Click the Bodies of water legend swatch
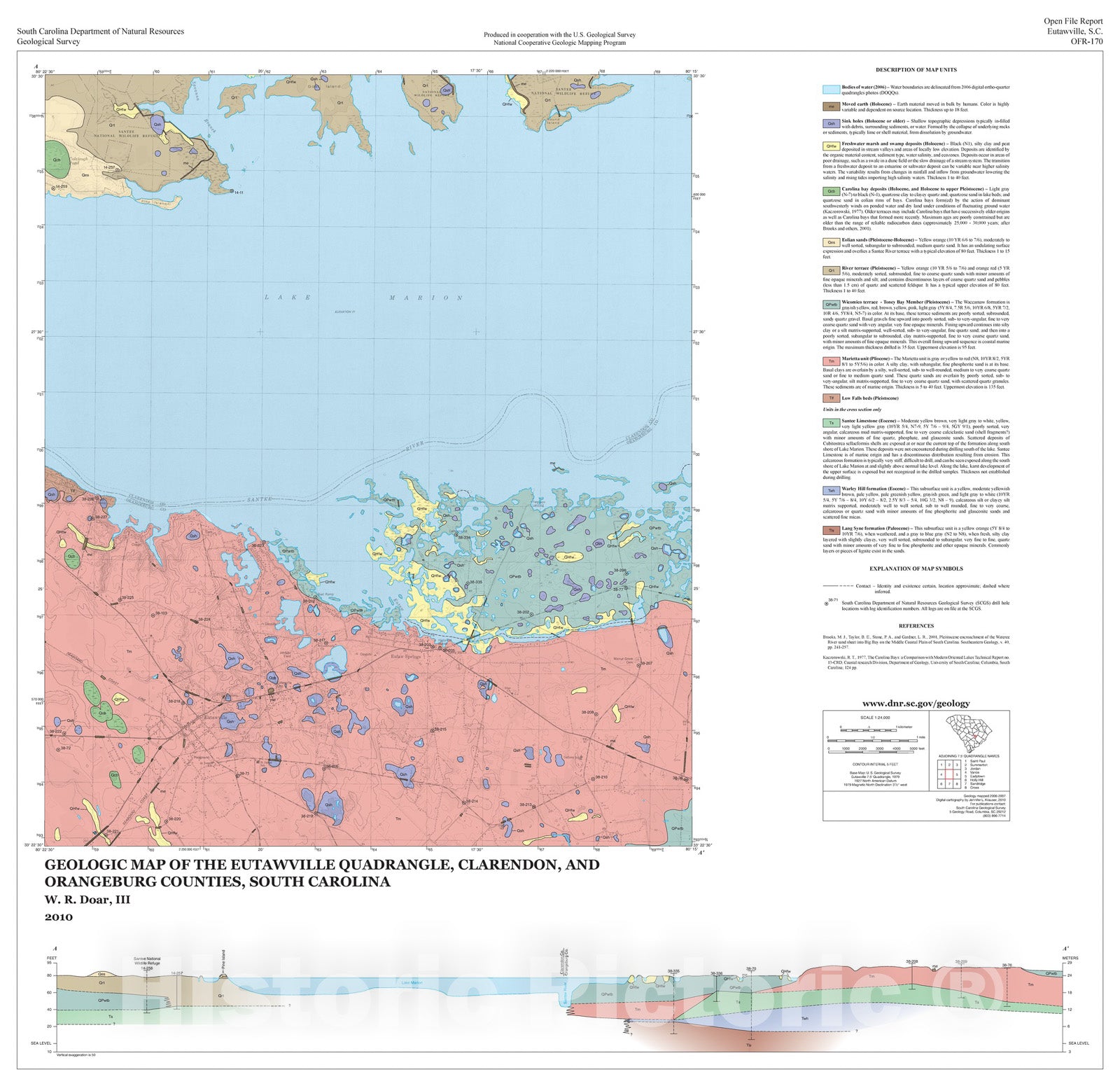Image resolution: width=1120 pixels, height=1086 pixels. click(831, 90)
